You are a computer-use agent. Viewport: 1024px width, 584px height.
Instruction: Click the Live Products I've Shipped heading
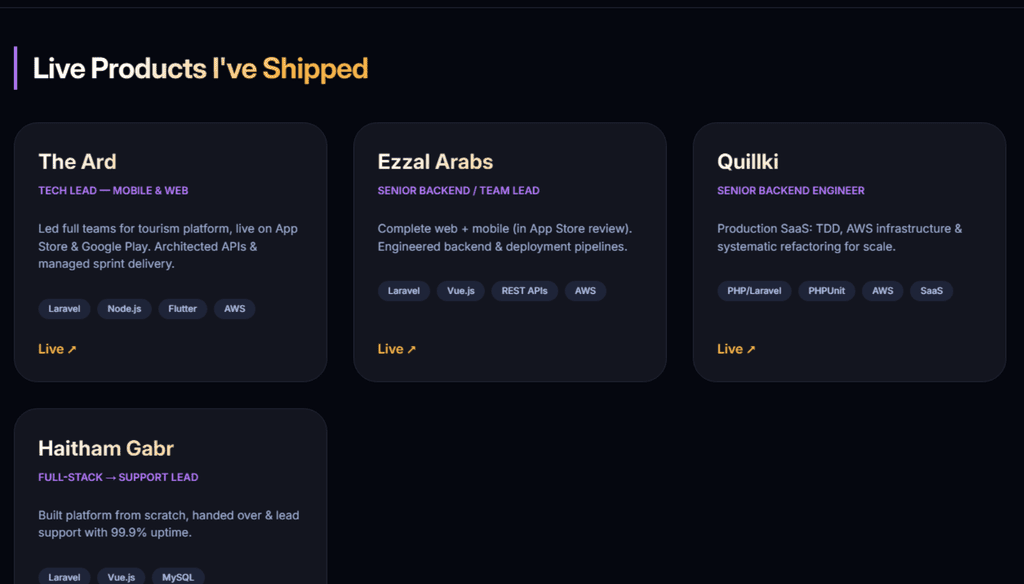tap(200, 68)
